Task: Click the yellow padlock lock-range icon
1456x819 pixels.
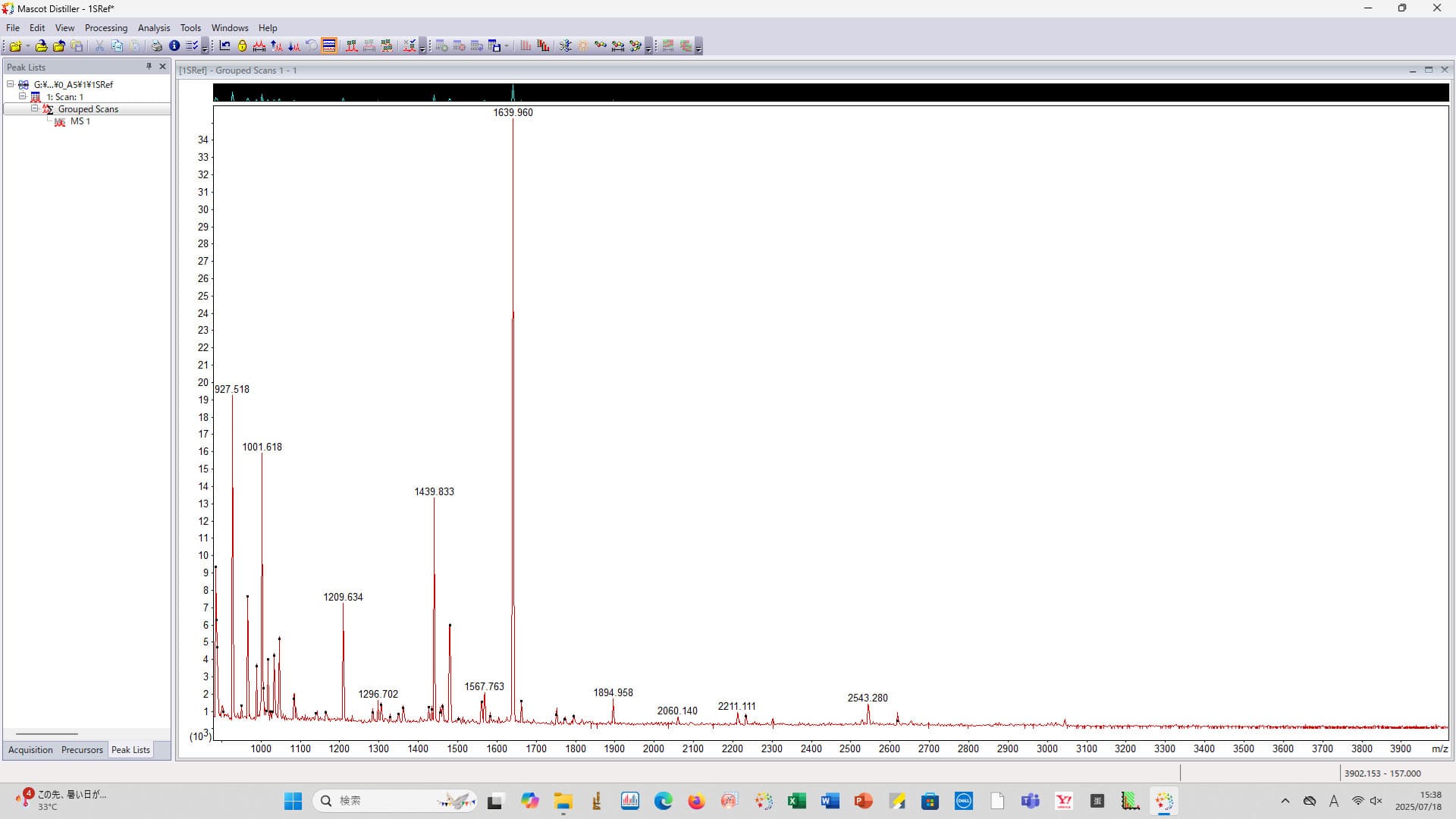Action: 242,46
